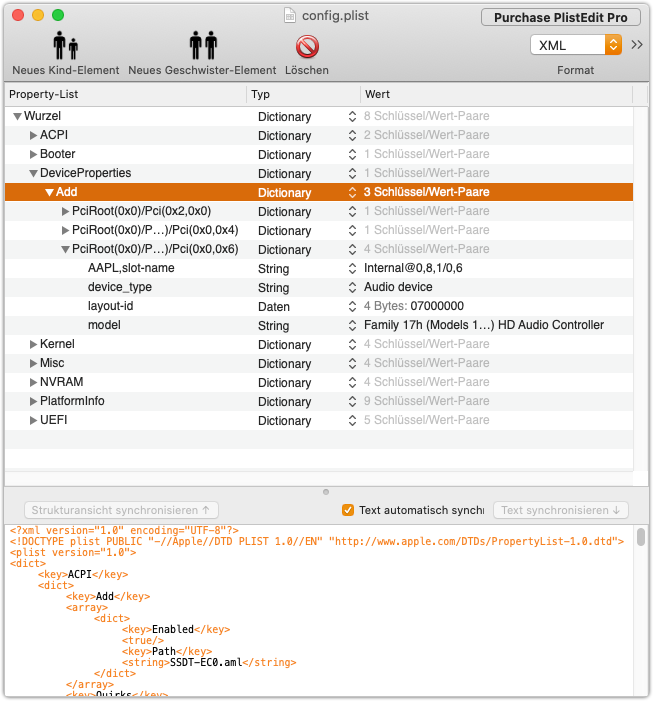Click the 07000000 data value
653x701 pixels.
click(x=437, y=306)
